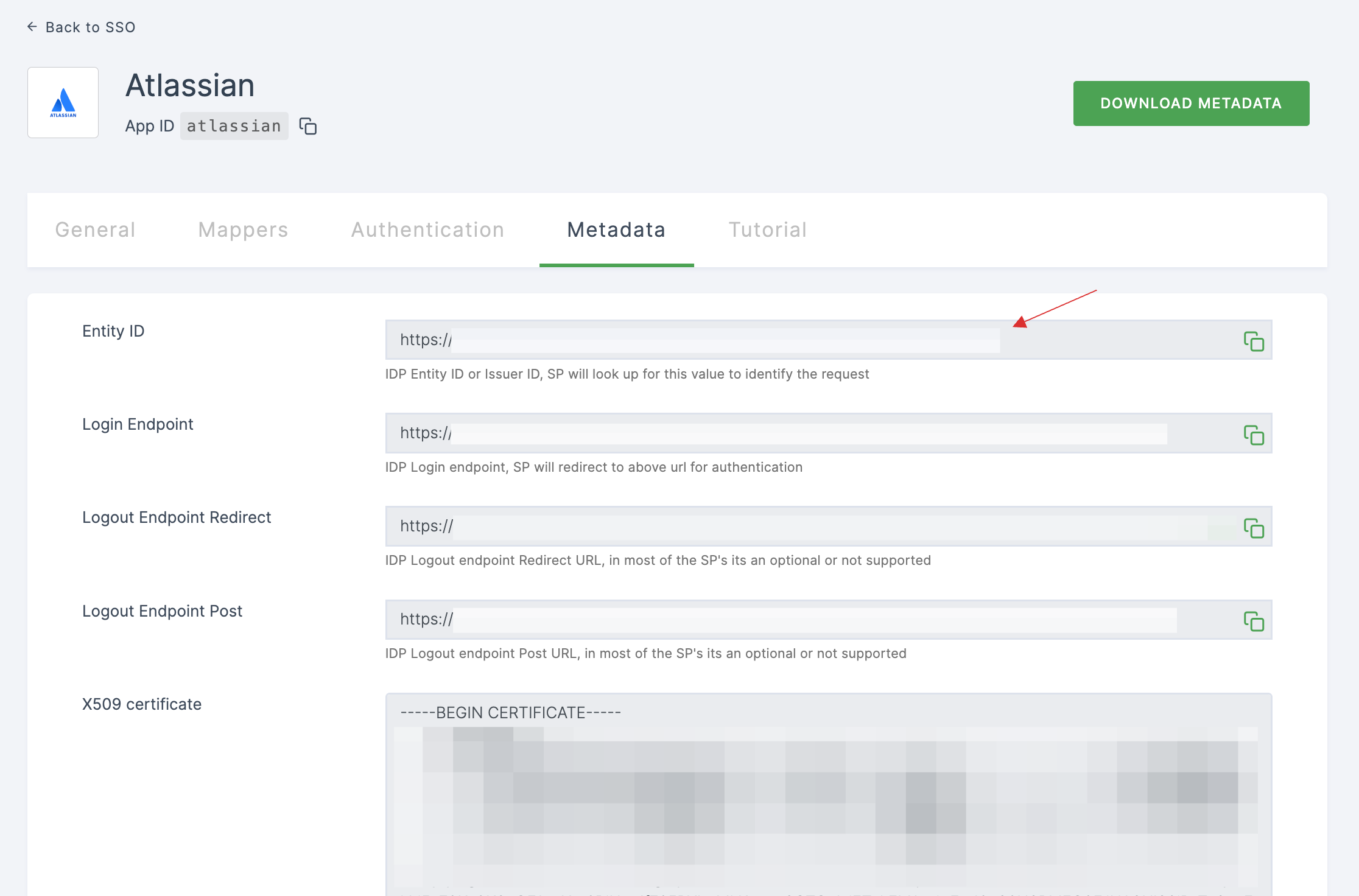Click the X509 certificate label
This screenshot has height=896, width=1359.
tap(142, 704)
